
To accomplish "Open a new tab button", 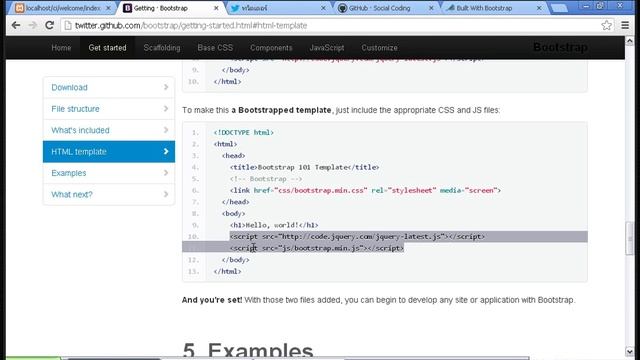I will tap(559, 8).
